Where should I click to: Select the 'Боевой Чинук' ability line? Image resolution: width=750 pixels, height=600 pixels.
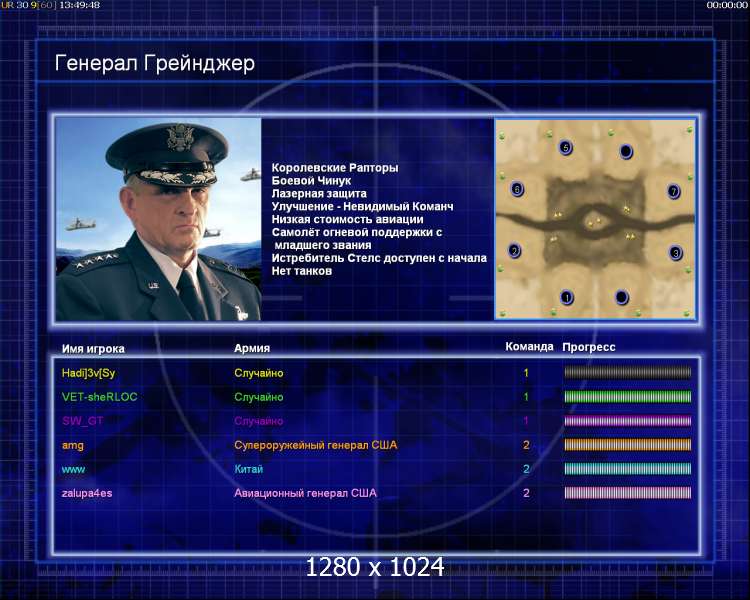(311, 181)
